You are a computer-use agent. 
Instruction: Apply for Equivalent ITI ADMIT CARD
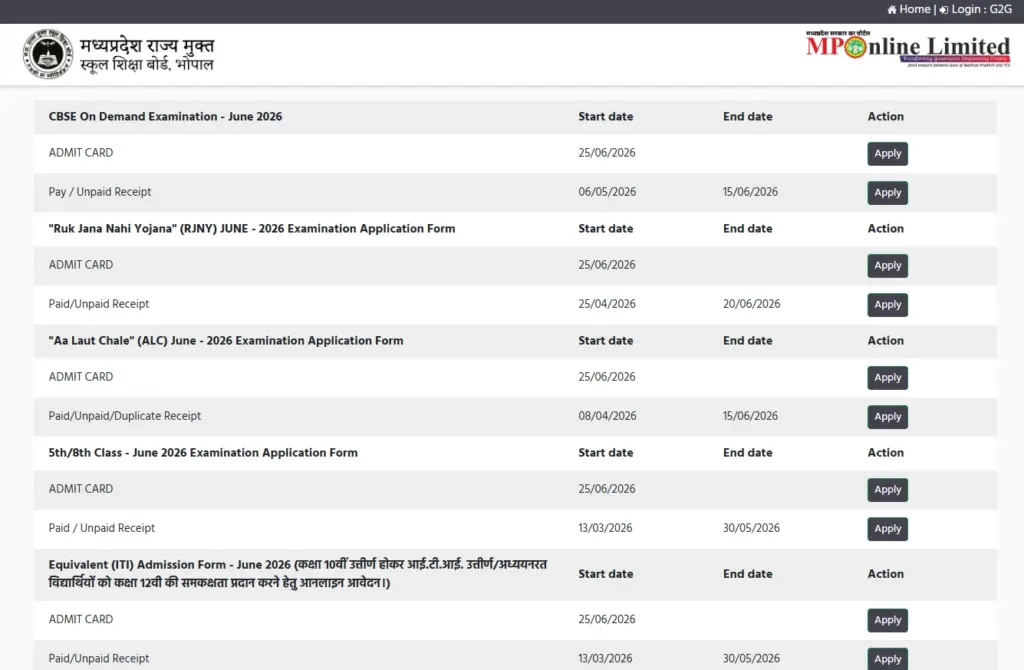[x=888, y=620]
